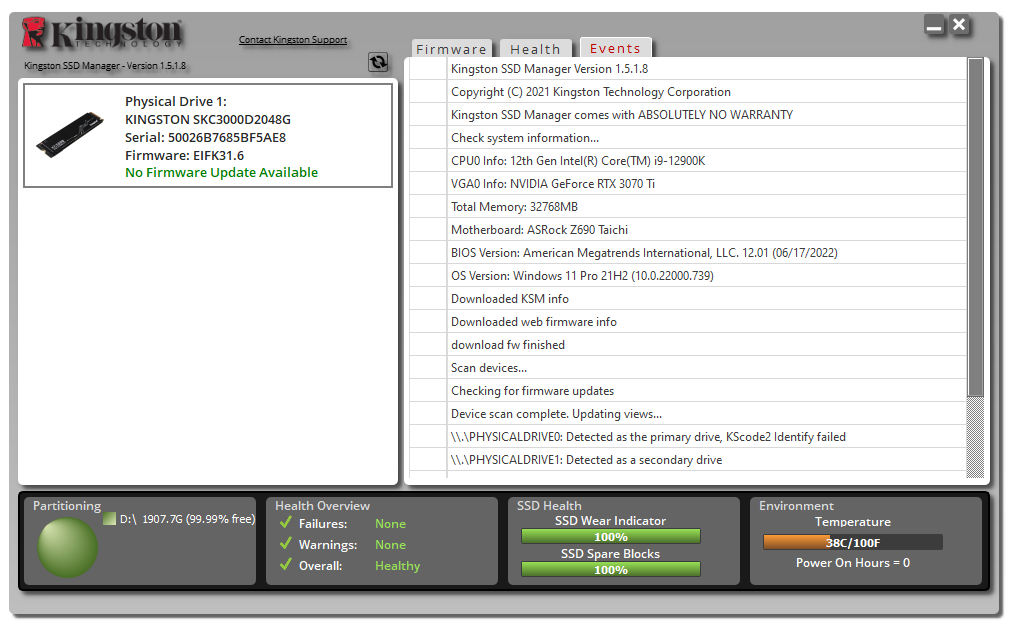Click the Overall green checkmark icon
Image resolution: width=1011 pixels, height=626 pixels.
pyautogui.click(x=286, y=565)
